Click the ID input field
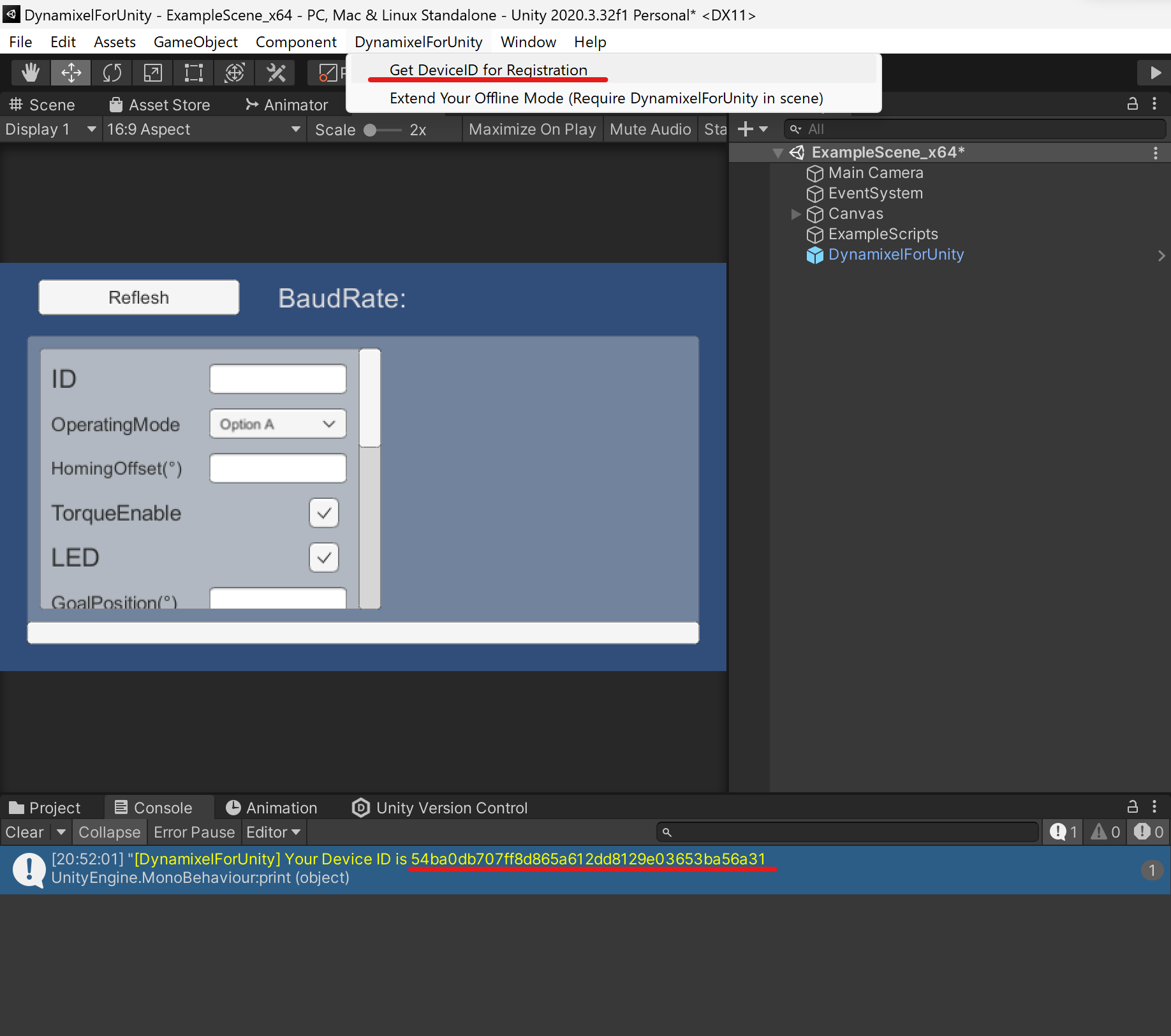 tap(278, 379)
